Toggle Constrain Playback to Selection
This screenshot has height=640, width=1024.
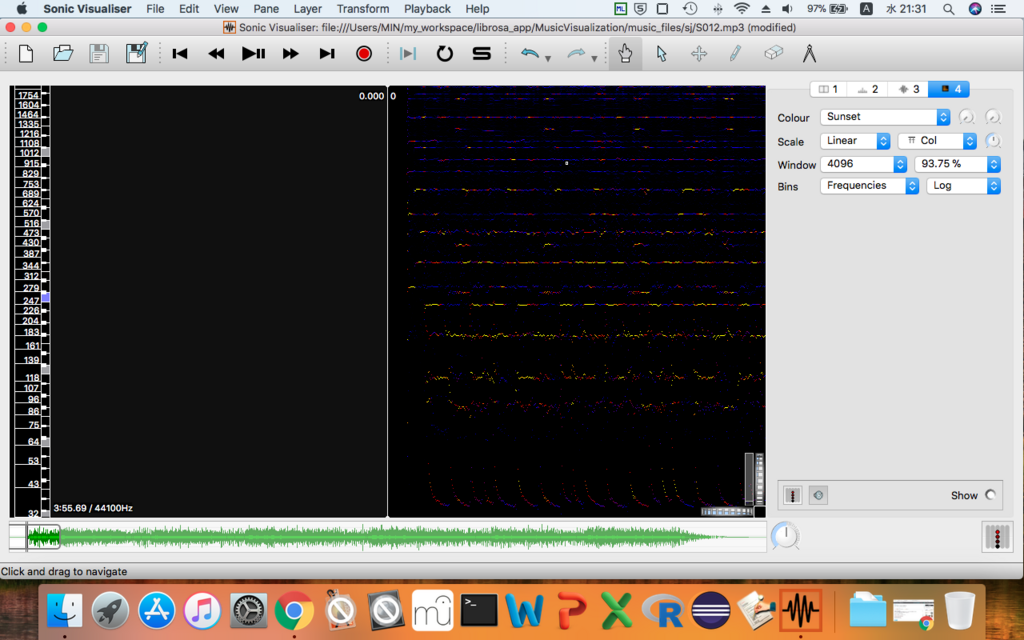coord(408,54)
